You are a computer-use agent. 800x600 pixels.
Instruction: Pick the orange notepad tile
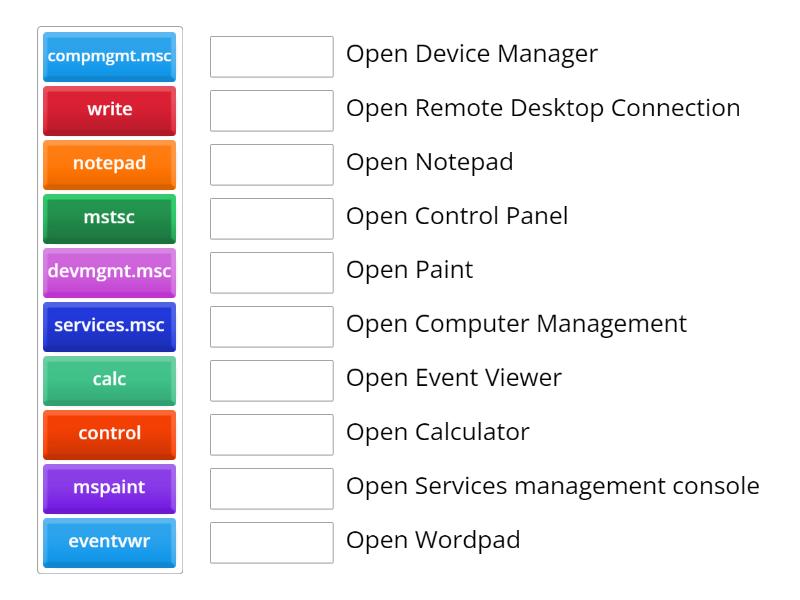110,164
